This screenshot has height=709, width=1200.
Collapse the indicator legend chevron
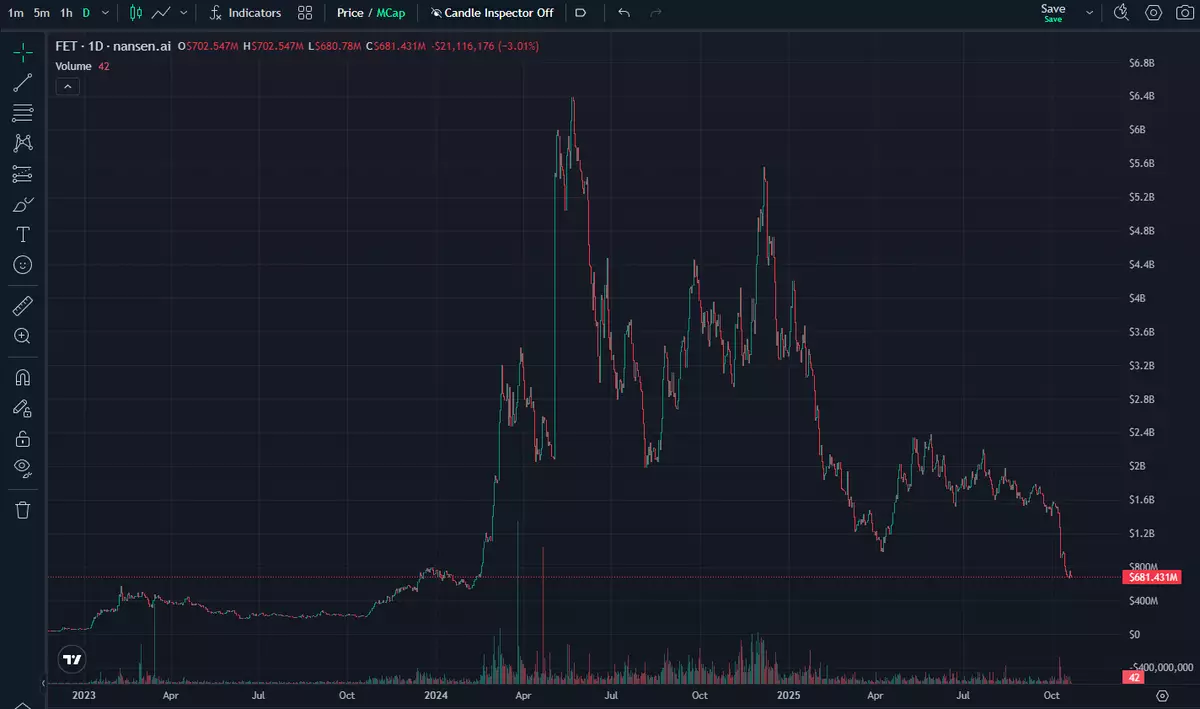click(x=67, y=87)
